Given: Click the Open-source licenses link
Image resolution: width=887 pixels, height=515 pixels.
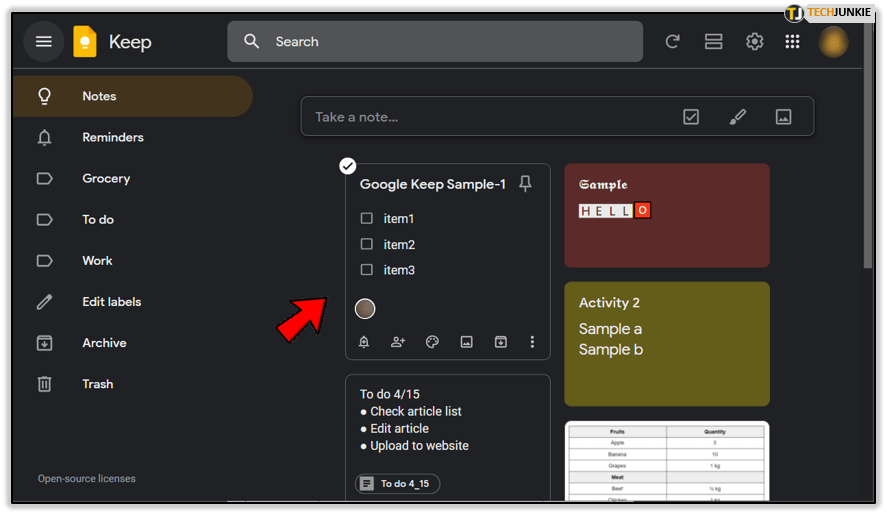Looking at the screenshot, I should click(x=87, y=479).
